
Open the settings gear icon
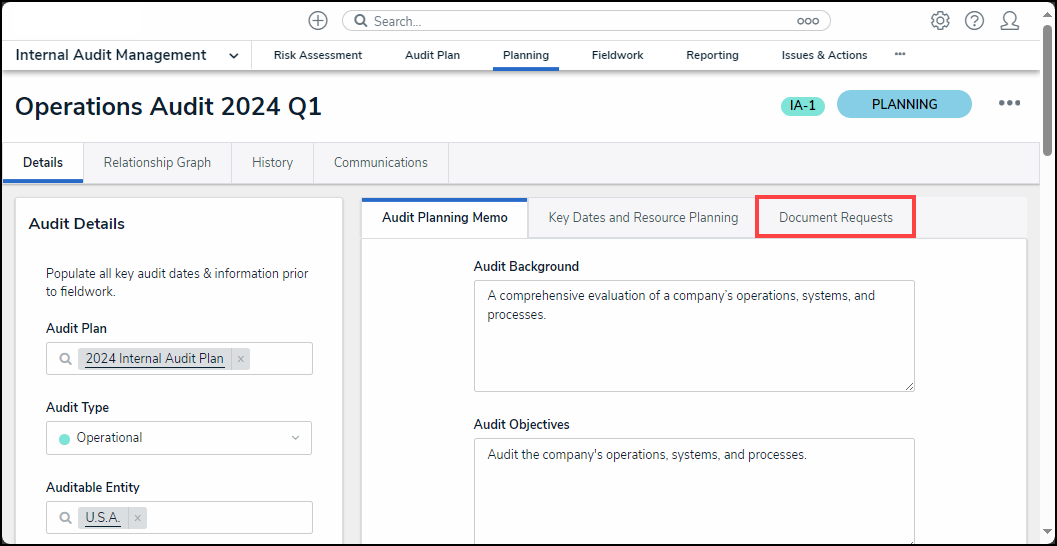(x=940, y=21)
